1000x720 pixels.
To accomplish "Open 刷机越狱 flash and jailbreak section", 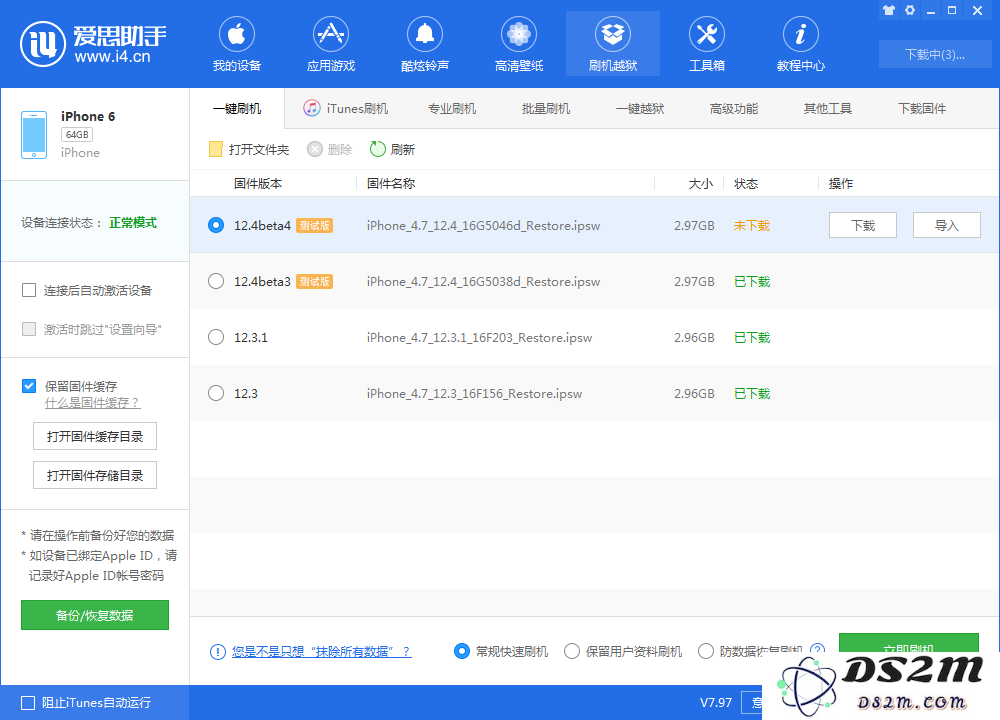I will 613,45.
